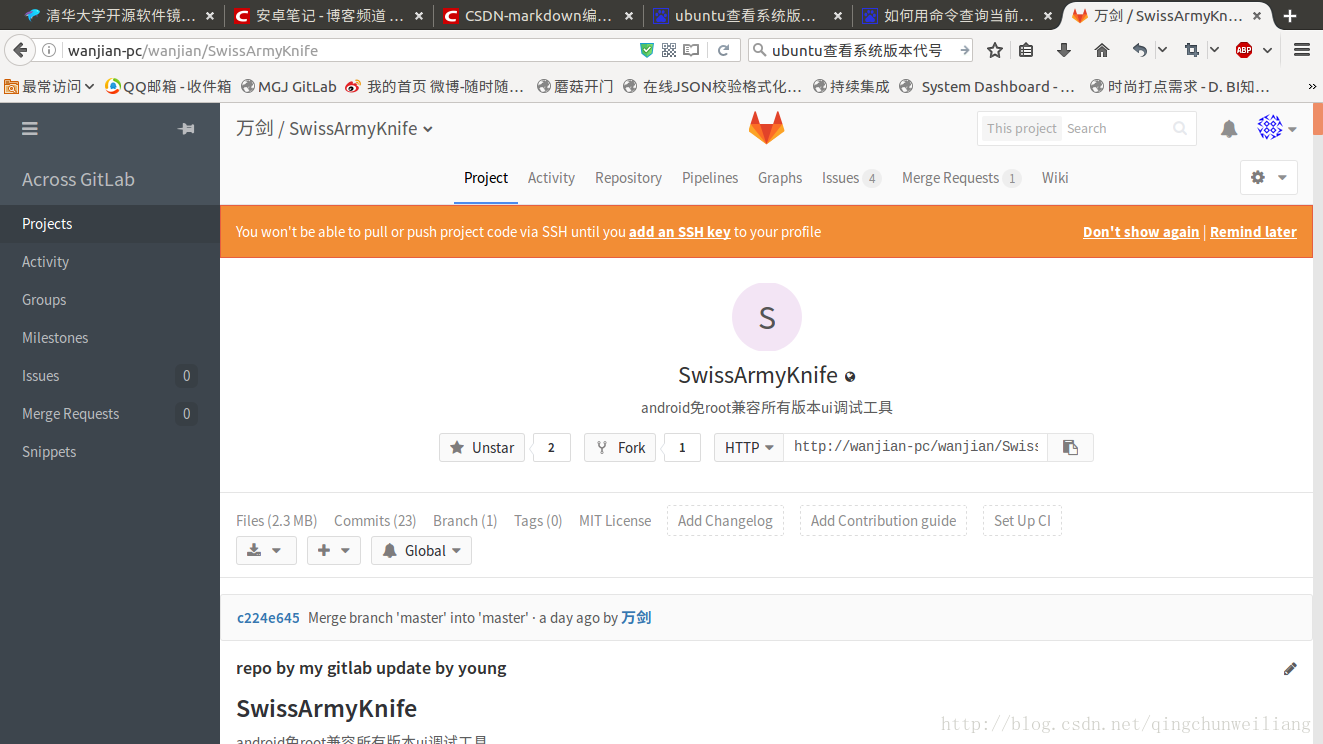This screenshot has width=1323, height=744.
Task: Open the Firefox hamburger menu
Action: (1302, 50)
